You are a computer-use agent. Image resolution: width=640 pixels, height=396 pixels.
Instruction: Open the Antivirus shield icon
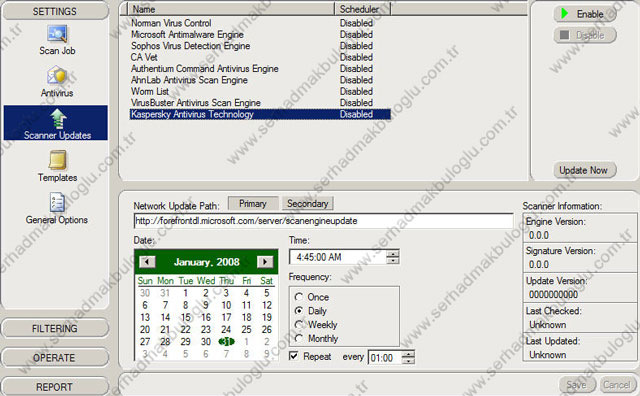(57, 82)
